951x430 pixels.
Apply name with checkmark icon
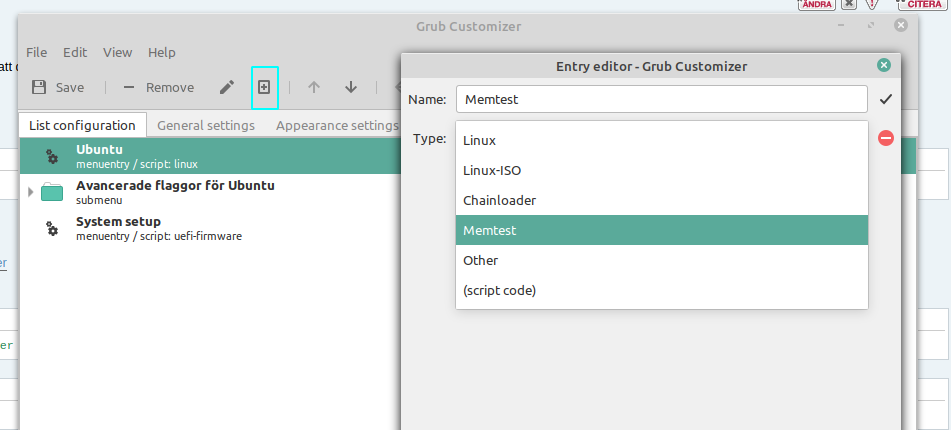click(x=886, y=99)
